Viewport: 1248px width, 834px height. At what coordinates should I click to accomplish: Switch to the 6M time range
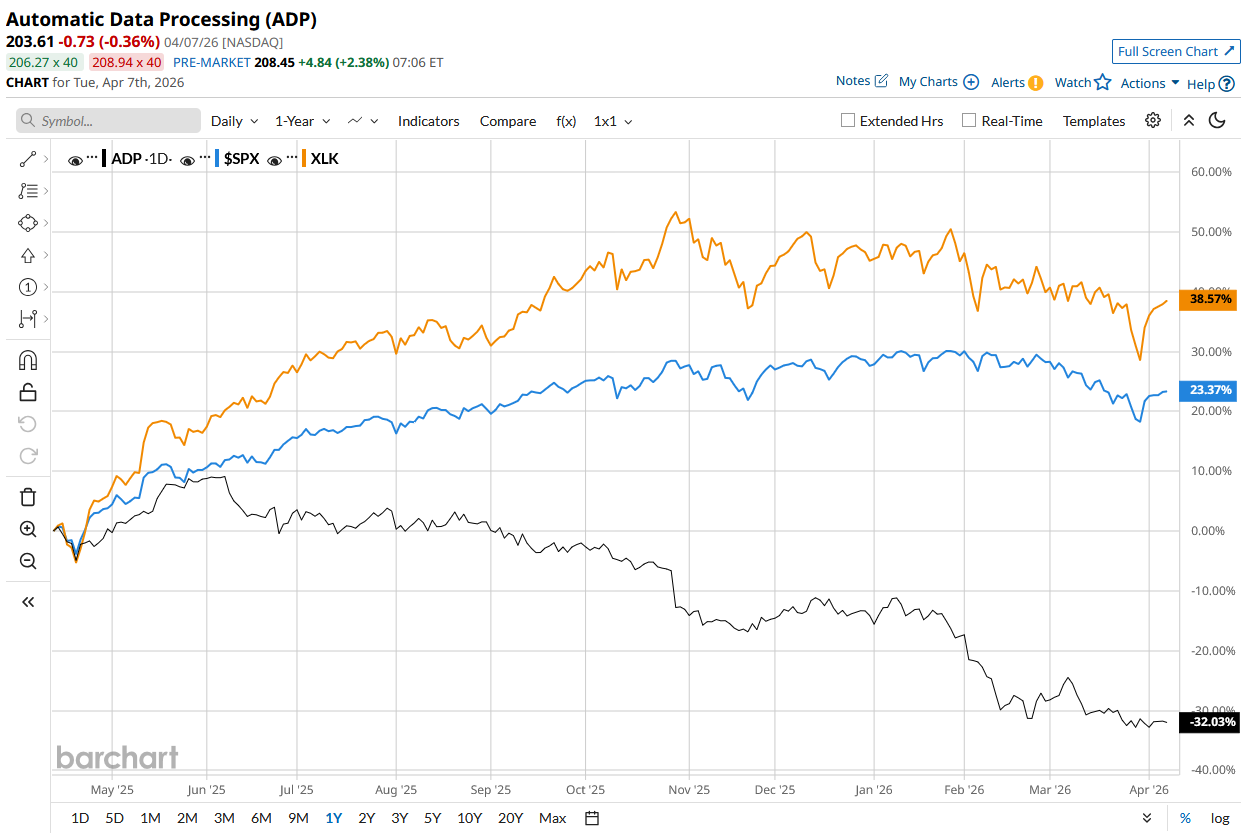261,818
